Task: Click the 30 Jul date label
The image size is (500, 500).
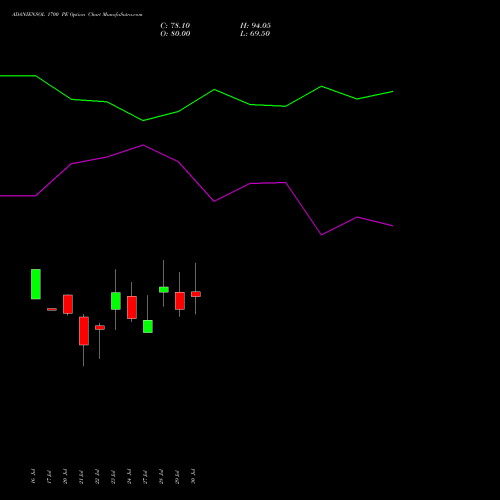Action: (x=193, y=476)
